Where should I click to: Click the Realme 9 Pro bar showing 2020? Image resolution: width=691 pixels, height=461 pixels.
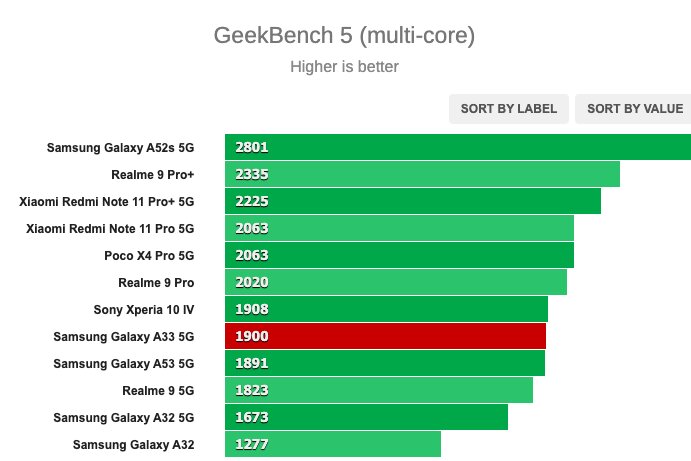coord(396,282)
